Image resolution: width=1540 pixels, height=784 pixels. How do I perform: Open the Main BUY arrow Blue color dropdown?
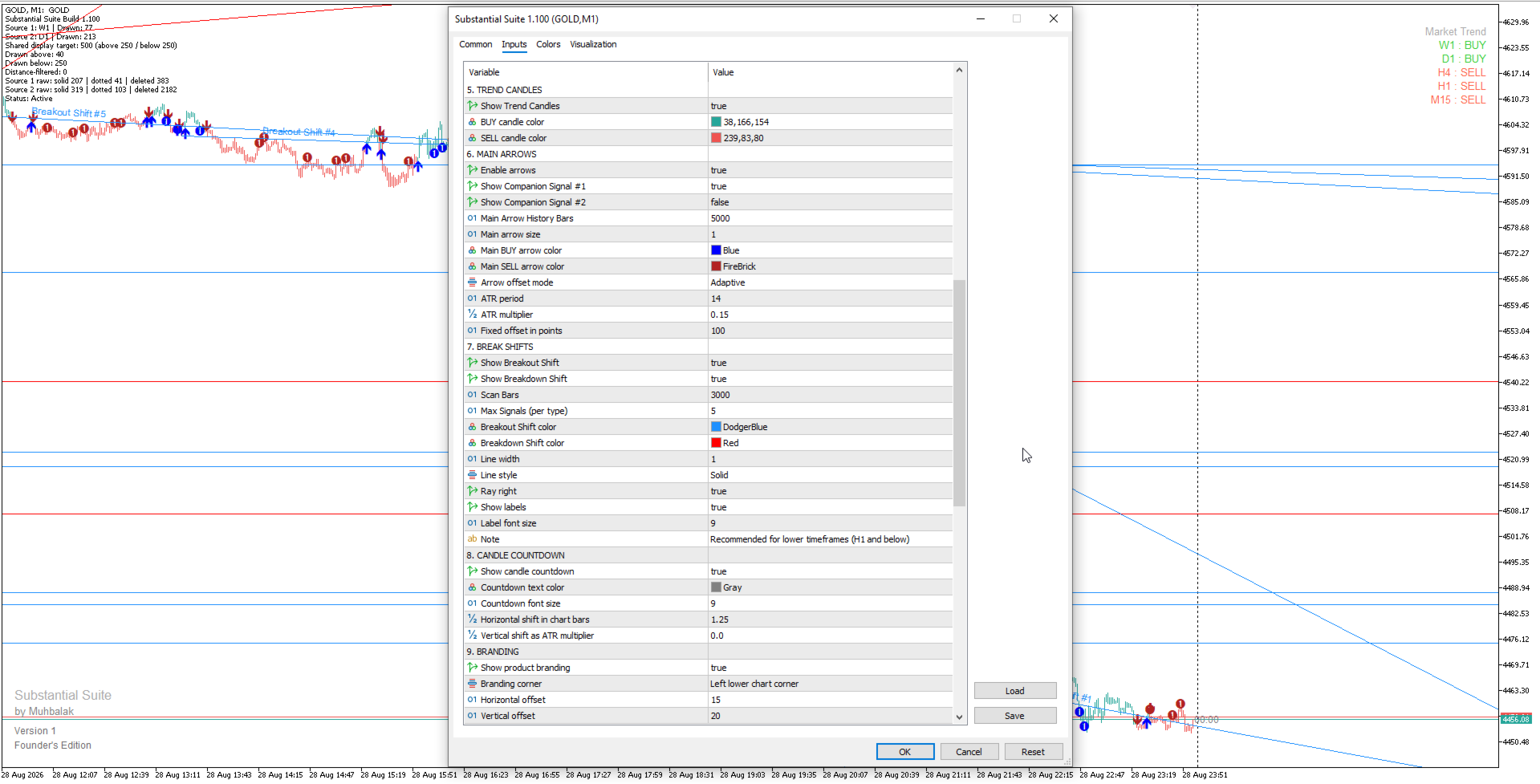(831, 250)
